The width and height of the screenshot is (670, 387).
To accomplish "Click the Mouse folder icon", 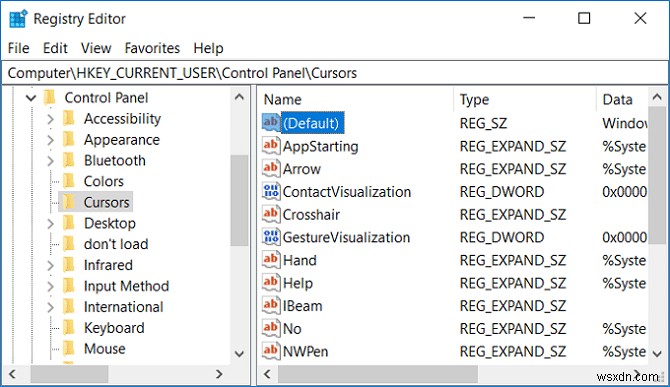I will (x=69, y=349).
